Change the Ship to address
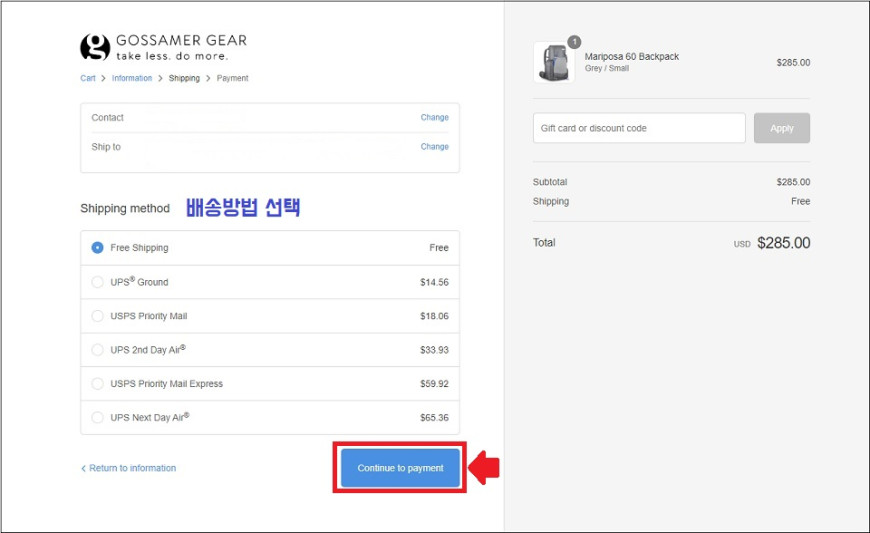 (x=434, y=146)
